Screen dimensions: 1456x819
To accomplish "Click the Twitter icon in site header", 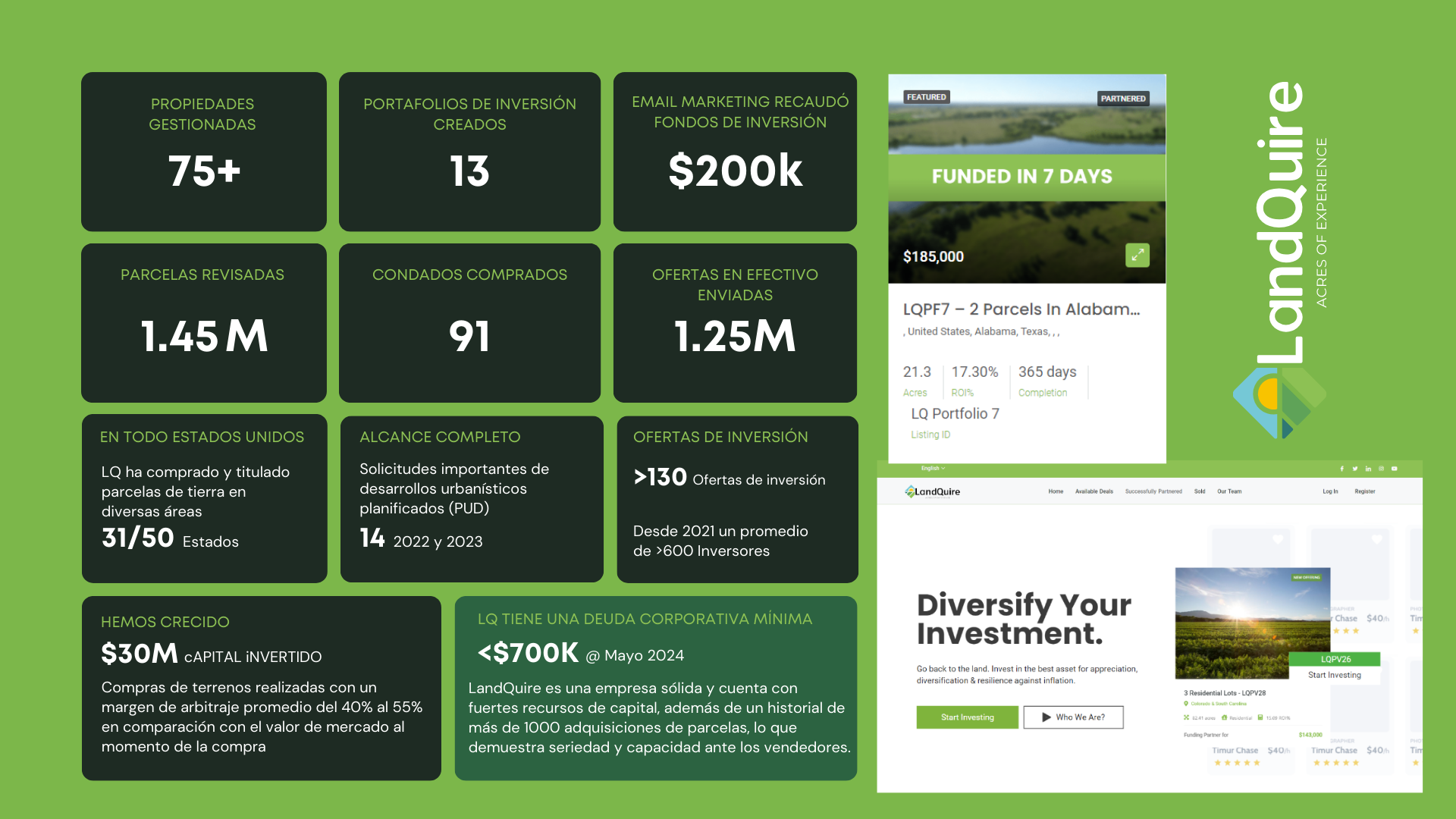I will click(1355, 469).
